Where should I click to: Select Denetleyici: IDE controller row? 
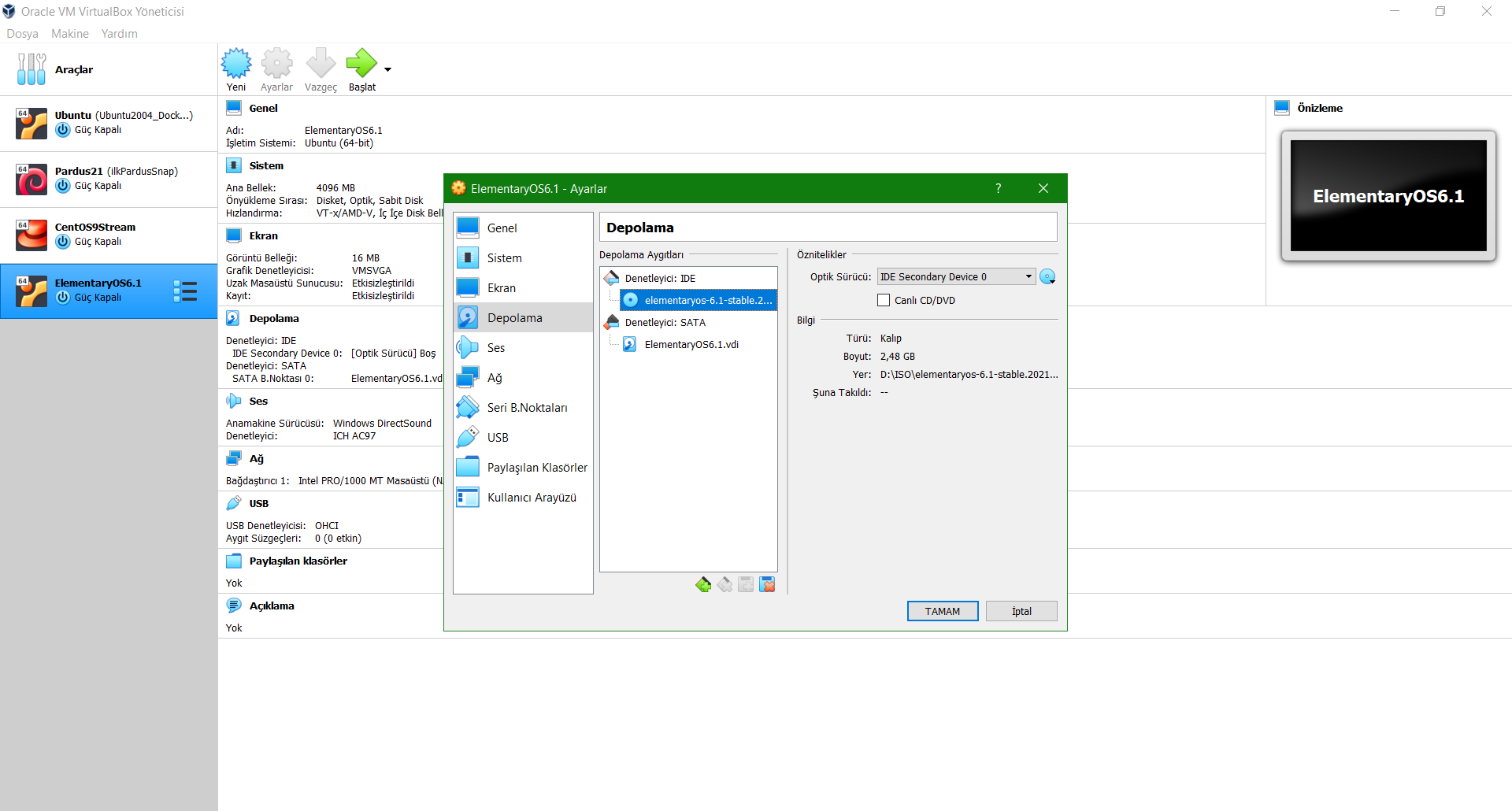tap(688, 278)
